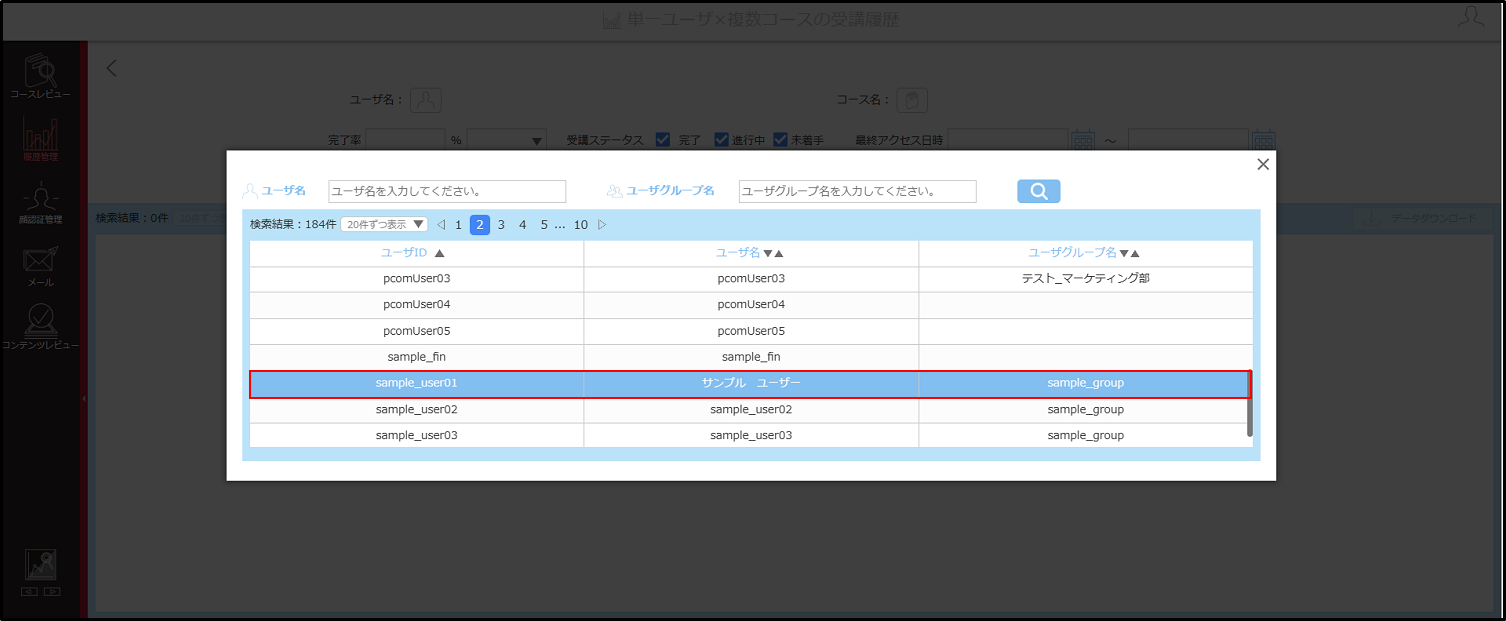
Task: Open the start date calendar icon
Action: click(x=1083, y=140)
